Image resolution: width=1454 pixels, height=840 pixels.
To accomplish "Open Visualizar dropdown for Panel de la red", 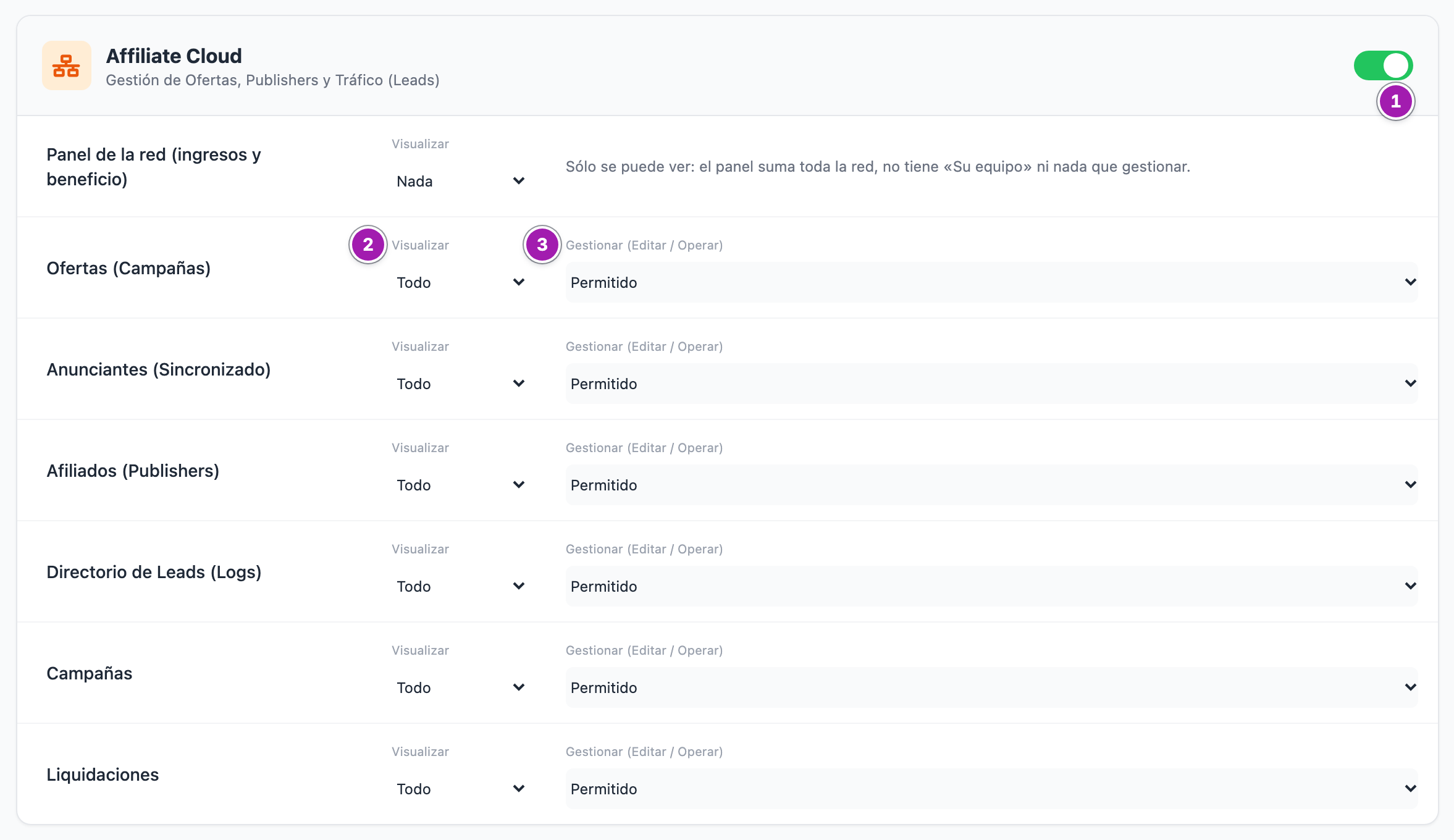I will (x=461, y=181).
